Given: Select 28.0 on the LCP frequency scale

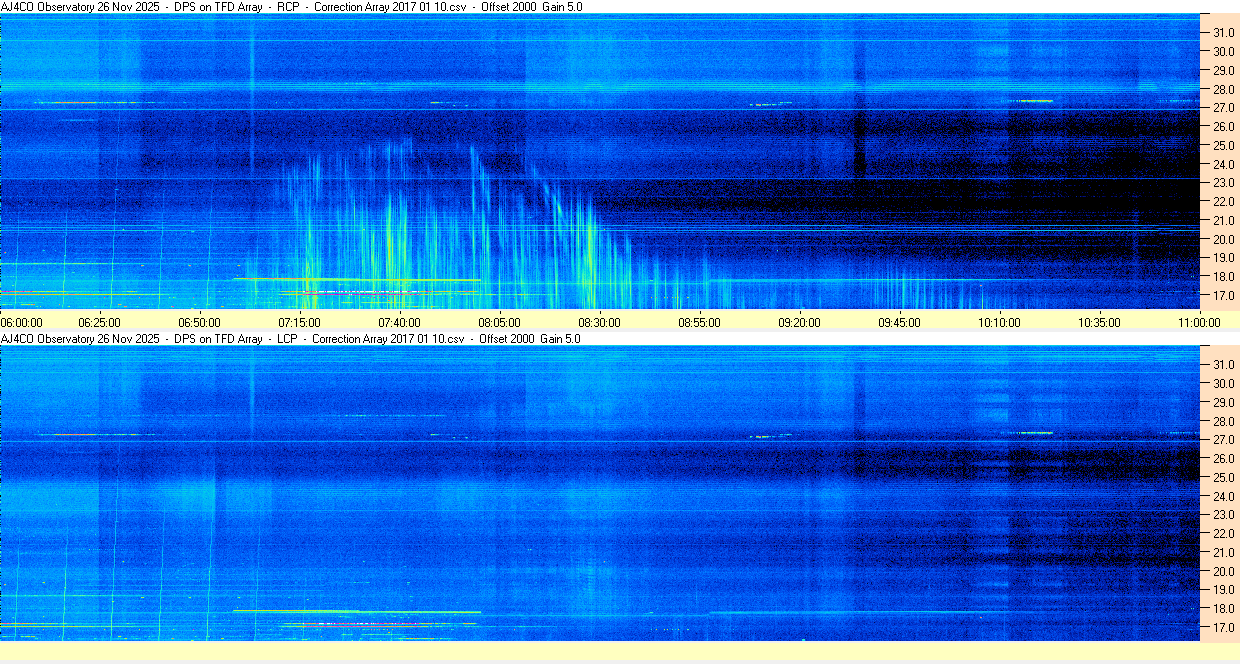Looking at the screenshot, I should [1223, 422].
